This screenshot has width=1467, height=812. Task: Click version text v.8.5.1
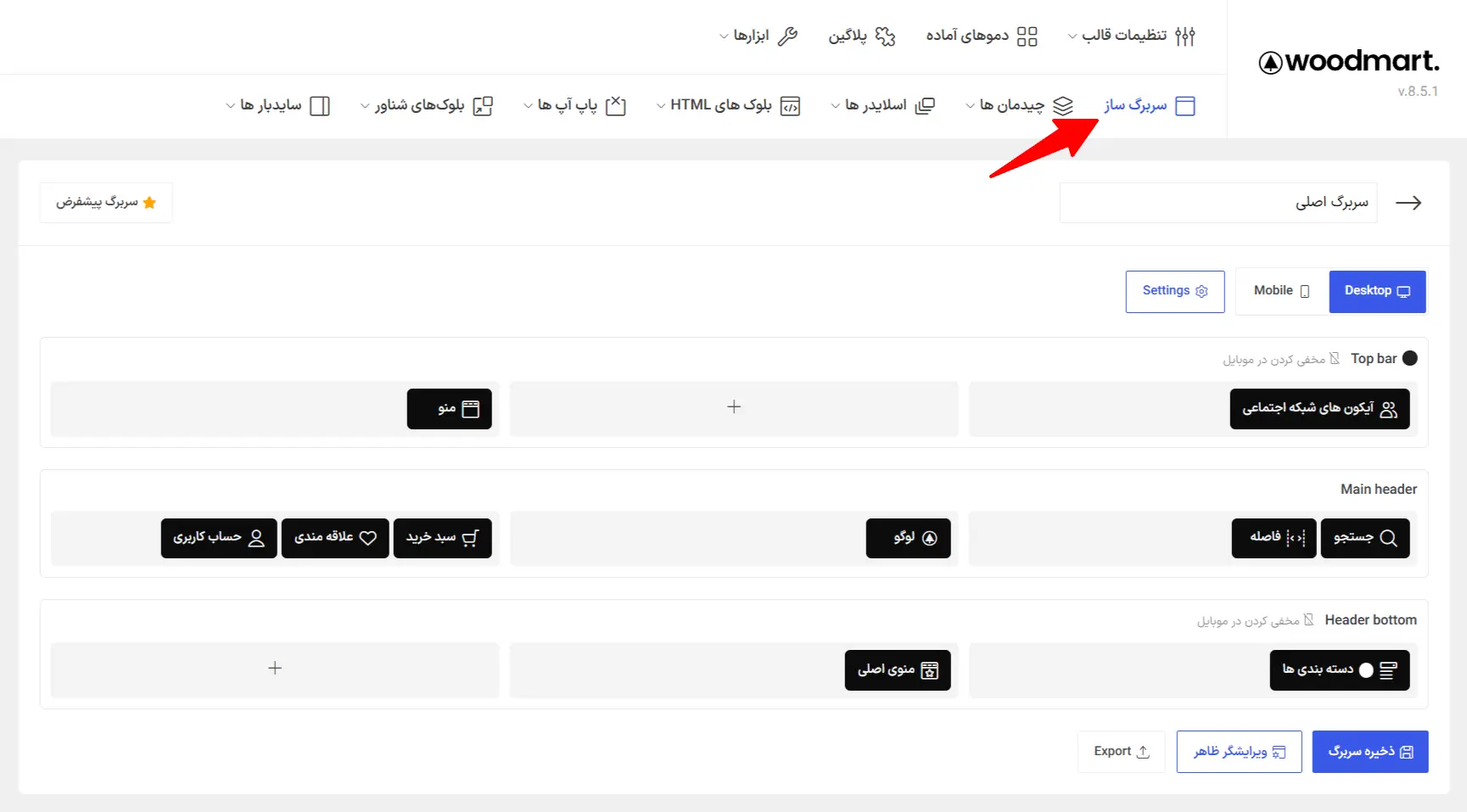[1418, 92]
